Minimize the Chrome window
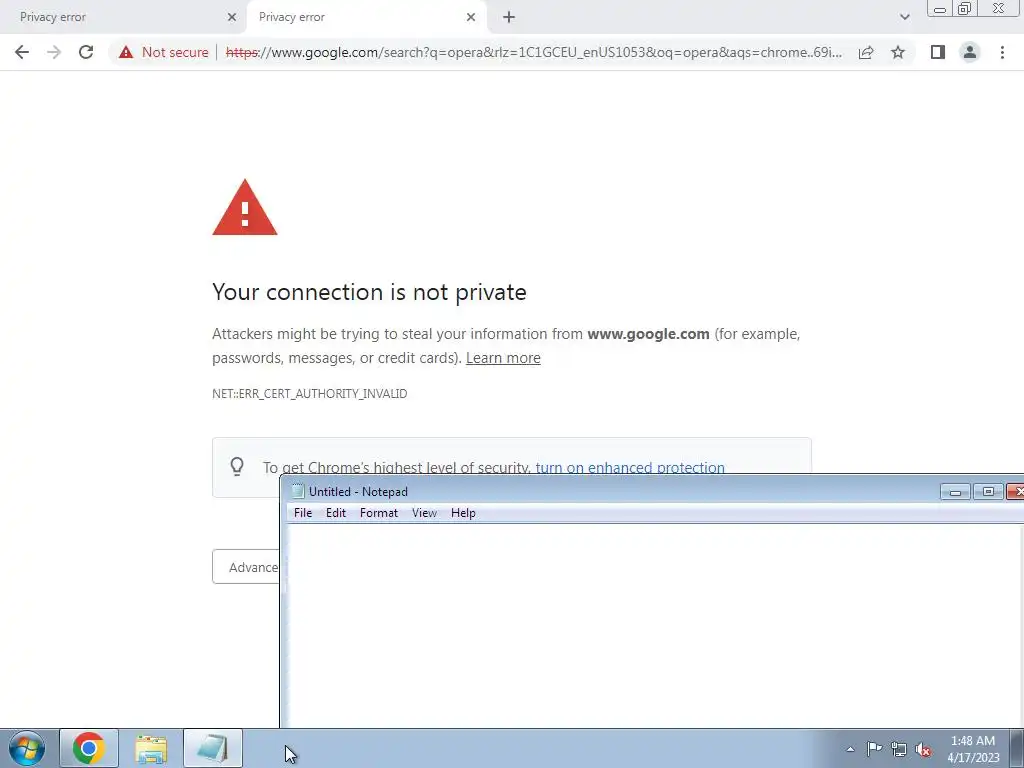 click(940, 9)
